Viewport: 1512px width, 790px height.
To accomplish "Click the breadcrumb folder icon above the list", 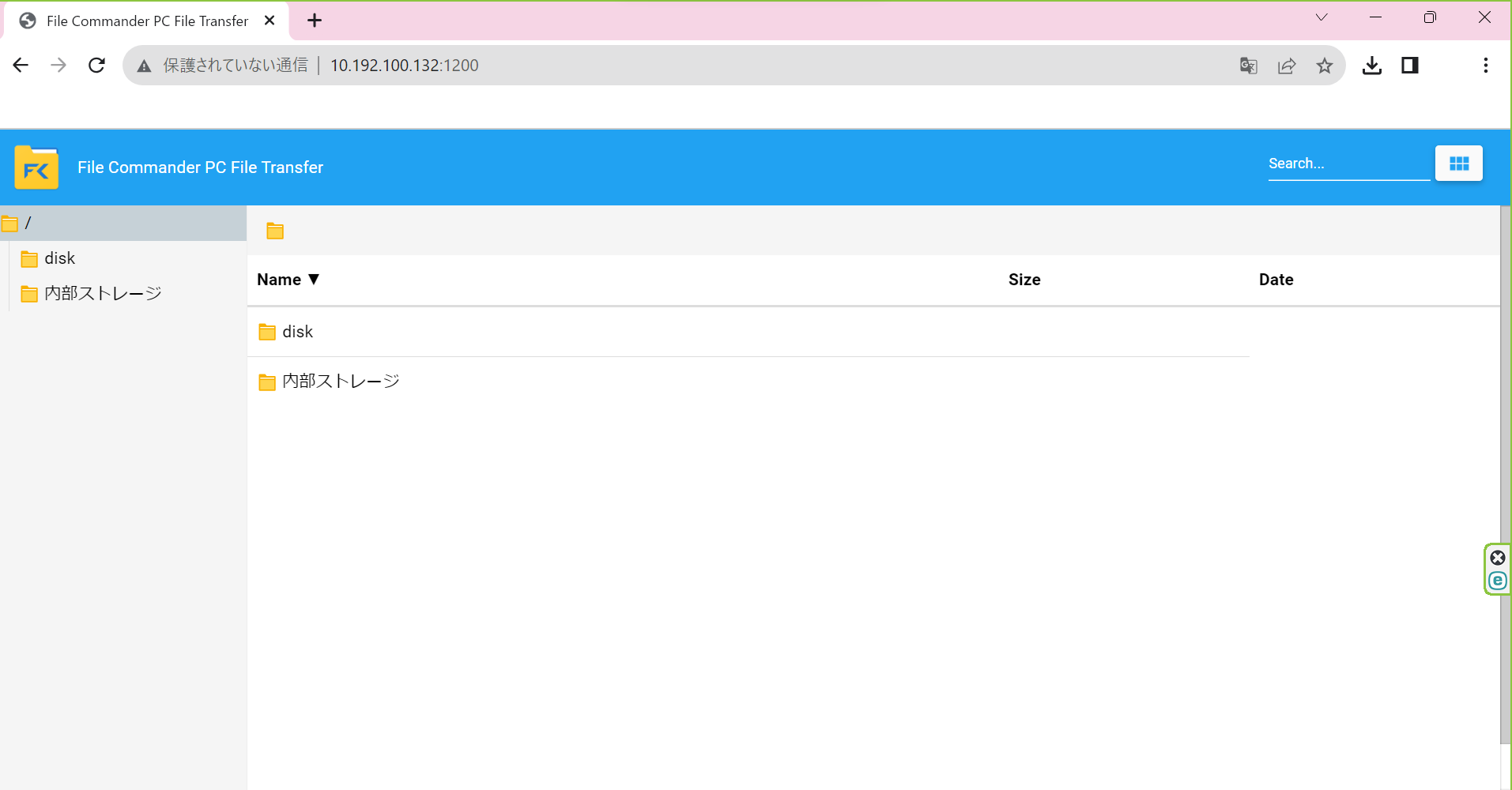I will [275, 231].
